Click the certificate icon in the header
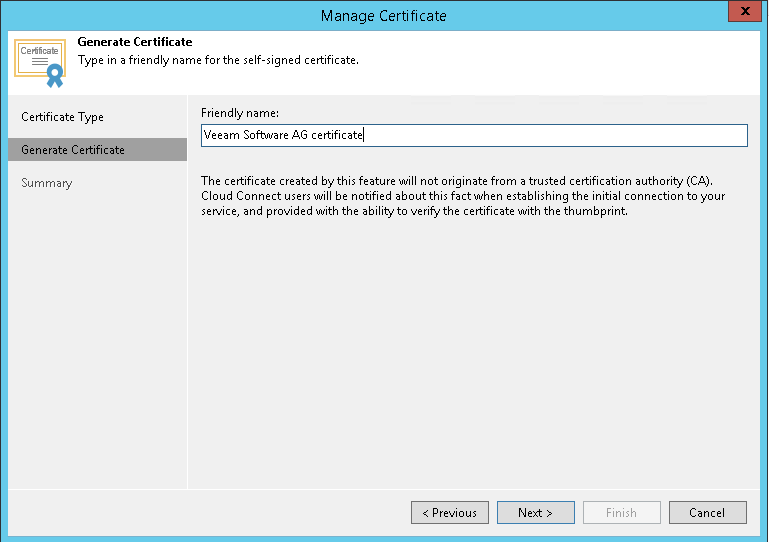Screen dimensions: 769x542 click(x=40, y=62)
